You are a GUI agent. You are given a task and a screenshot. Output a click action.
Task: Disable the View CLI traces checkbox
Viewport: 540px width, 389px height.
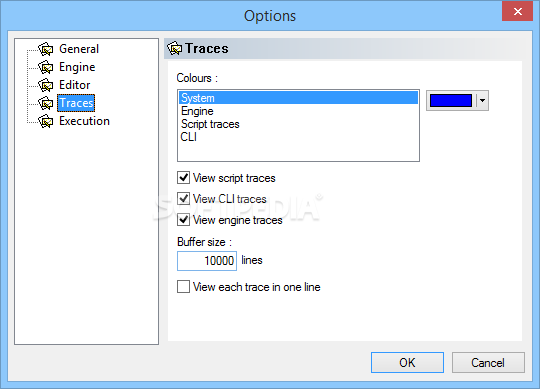point(183,199)
